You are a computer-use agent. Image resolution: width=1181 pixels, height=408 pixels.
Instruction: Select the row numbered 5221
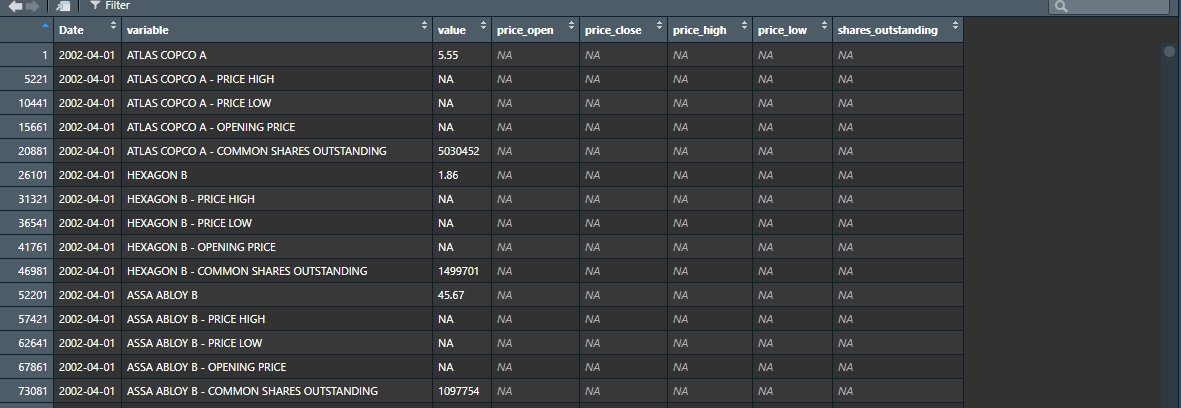(x=27, y=79)
